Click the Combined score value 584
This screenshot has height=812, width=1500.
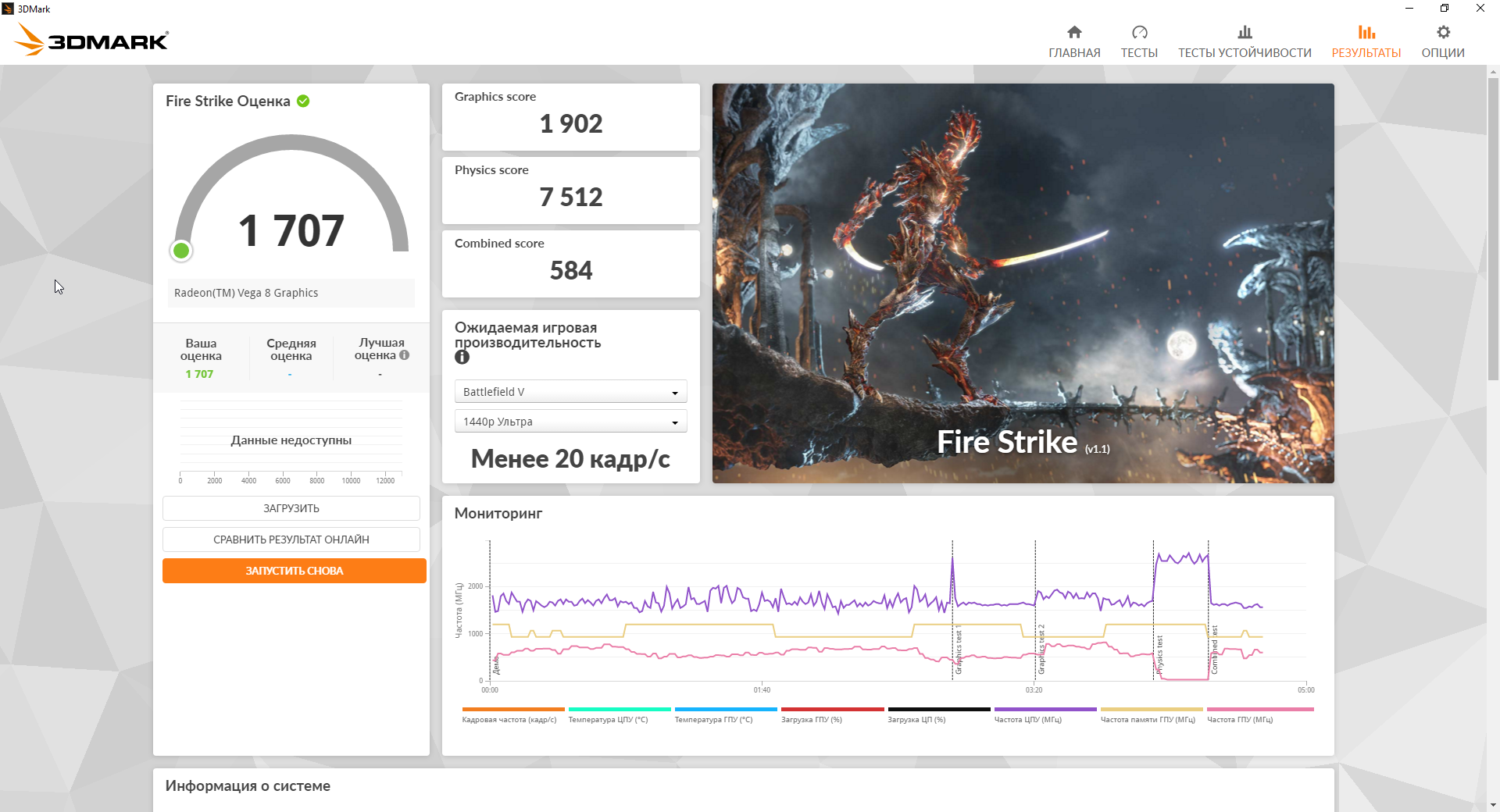571,270
